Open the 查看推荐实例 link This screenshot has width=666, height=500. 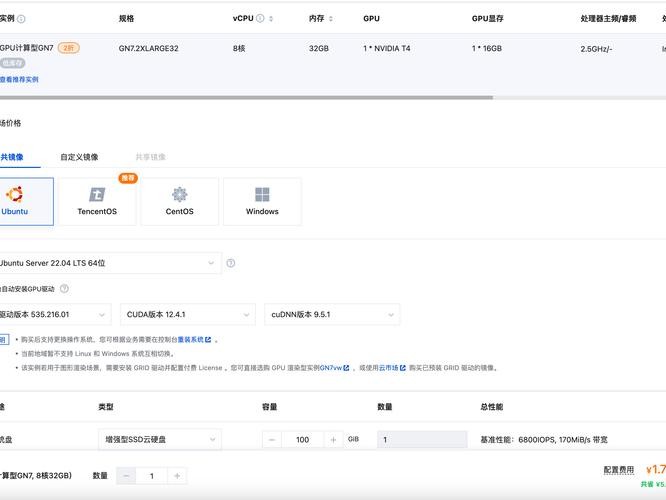[x=19, y=79]
